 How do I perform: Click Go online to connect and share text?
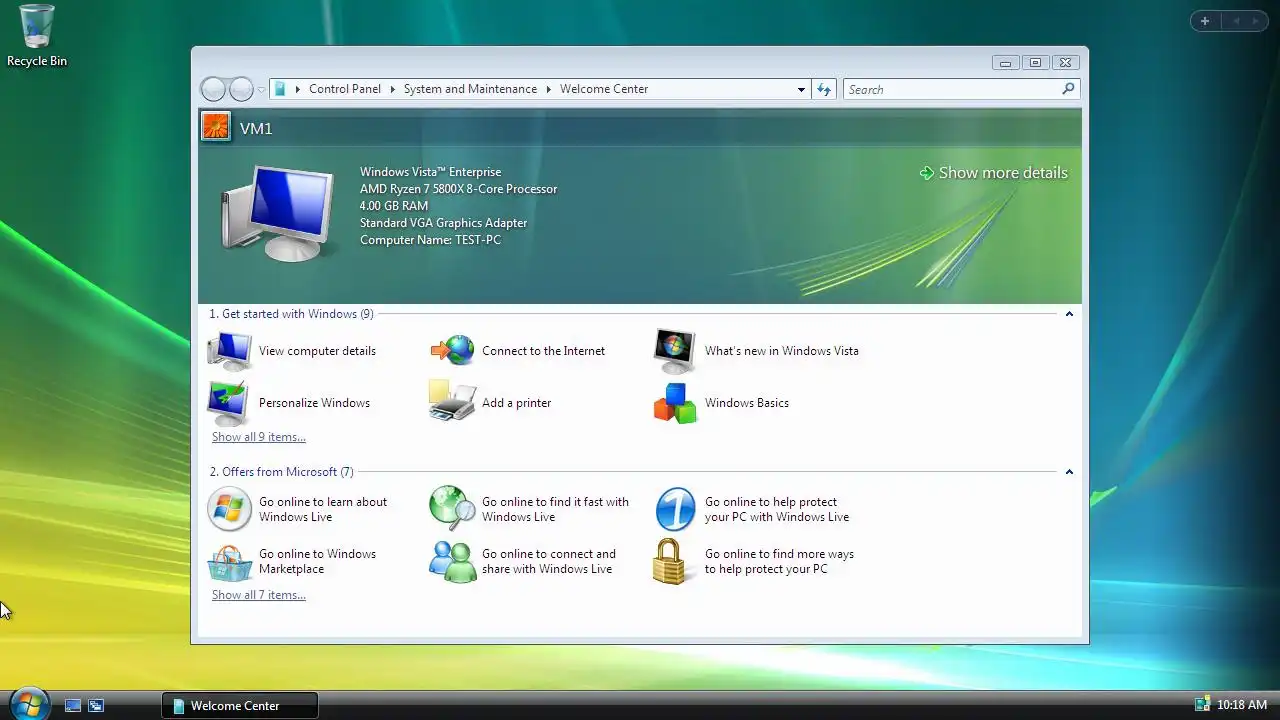[549, 561]
